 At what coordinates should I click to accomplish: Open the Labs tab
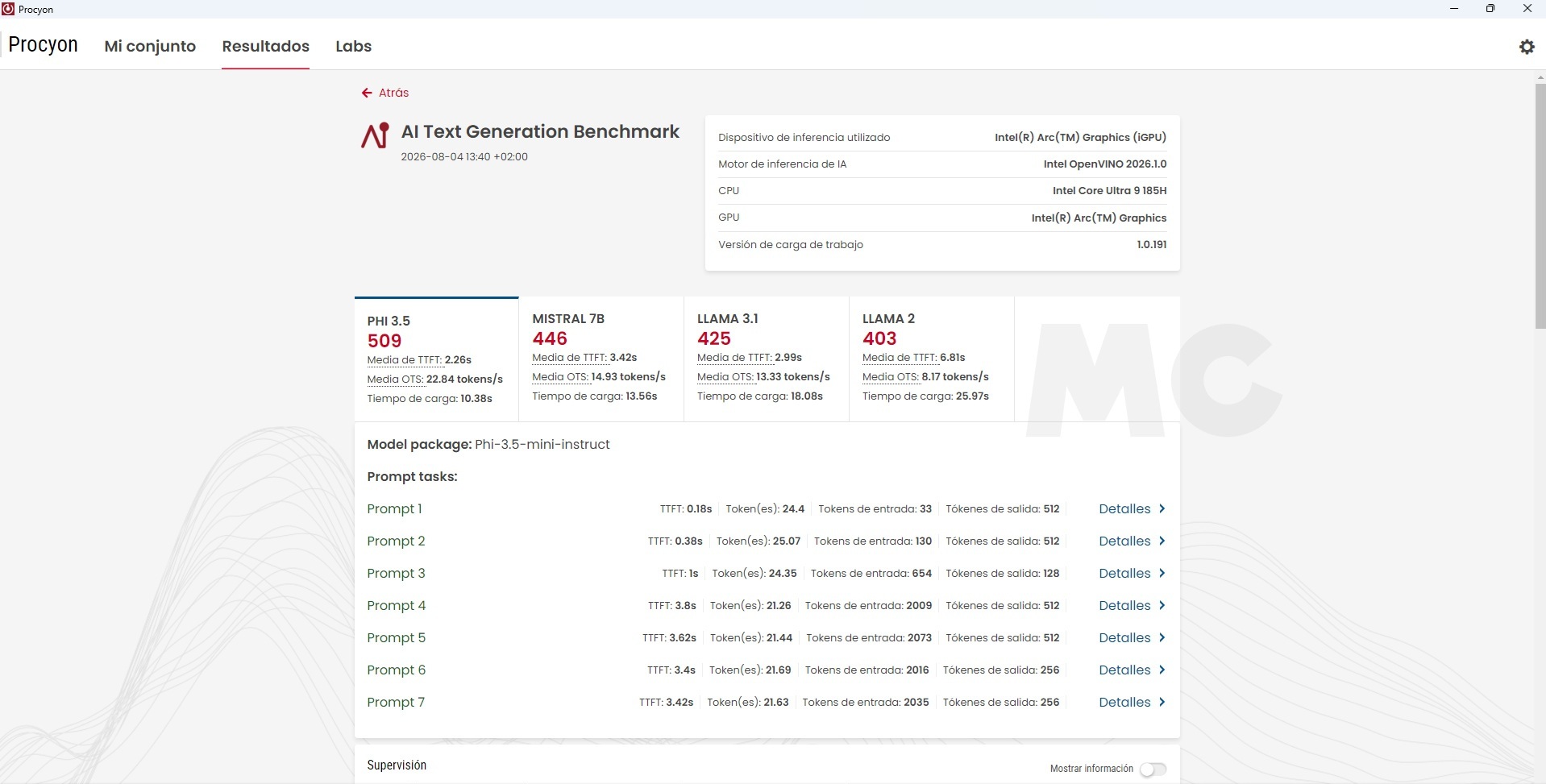(x=353, y=46)
